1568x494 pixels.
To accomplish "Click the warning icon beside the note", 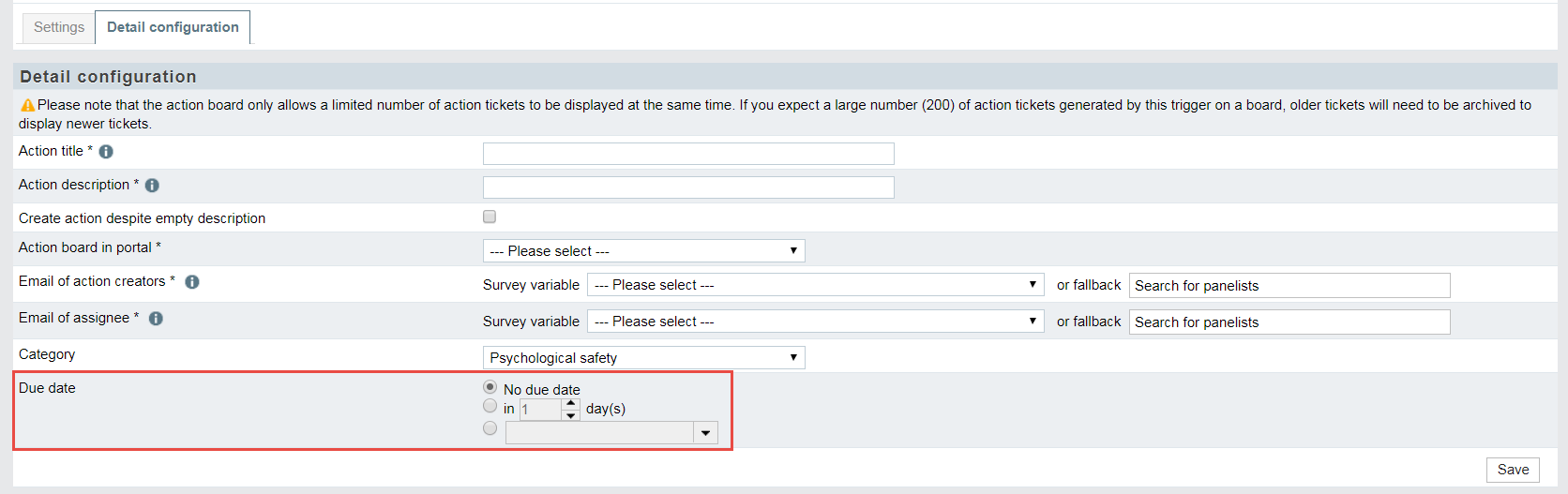I will pyautogui.click(x=27, y=105).
